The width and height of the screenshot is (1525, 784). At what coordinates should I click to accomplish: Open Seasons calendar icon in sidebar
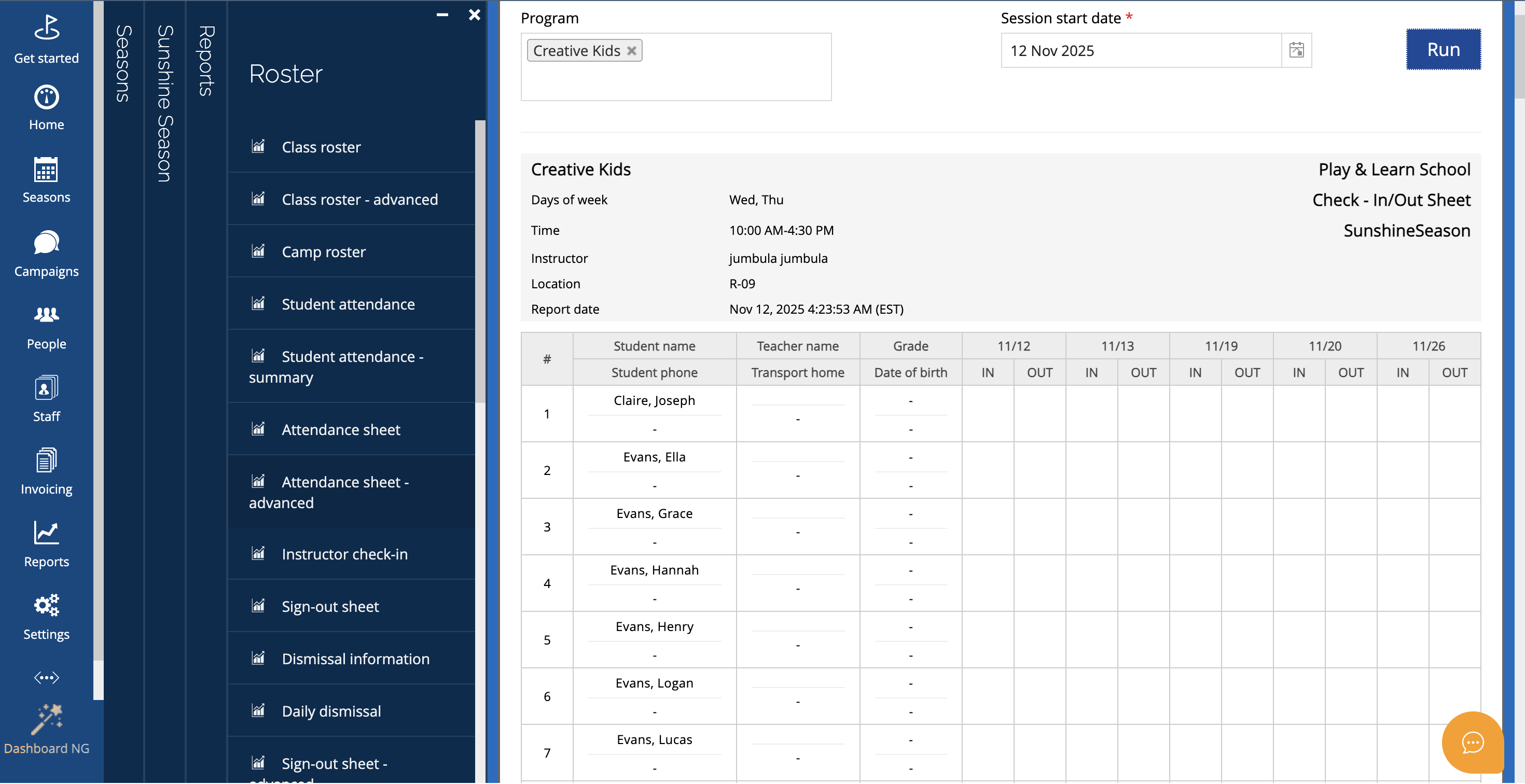click(46, 171)
